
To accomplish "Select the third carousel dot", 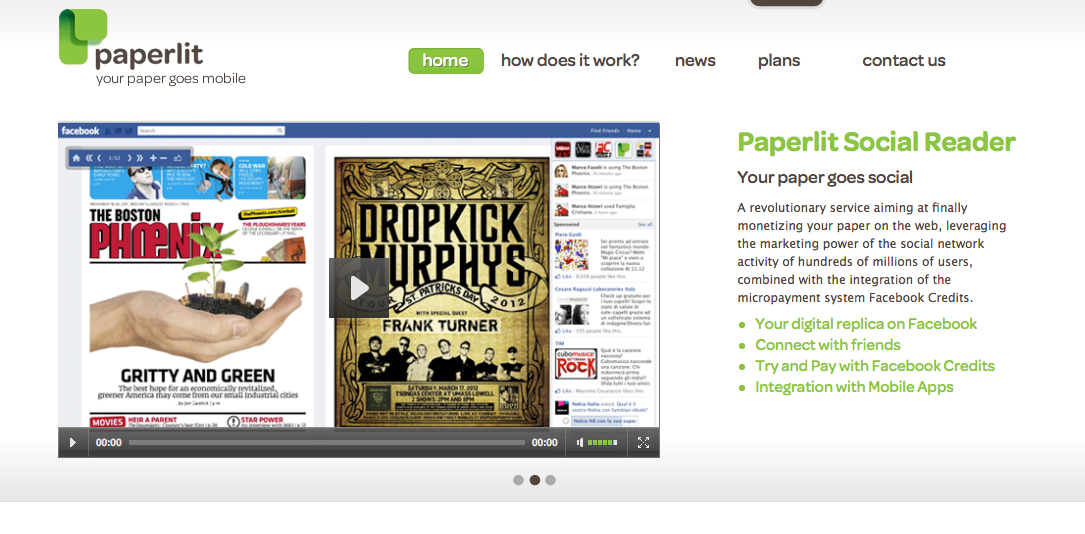I will pos(550,480).
